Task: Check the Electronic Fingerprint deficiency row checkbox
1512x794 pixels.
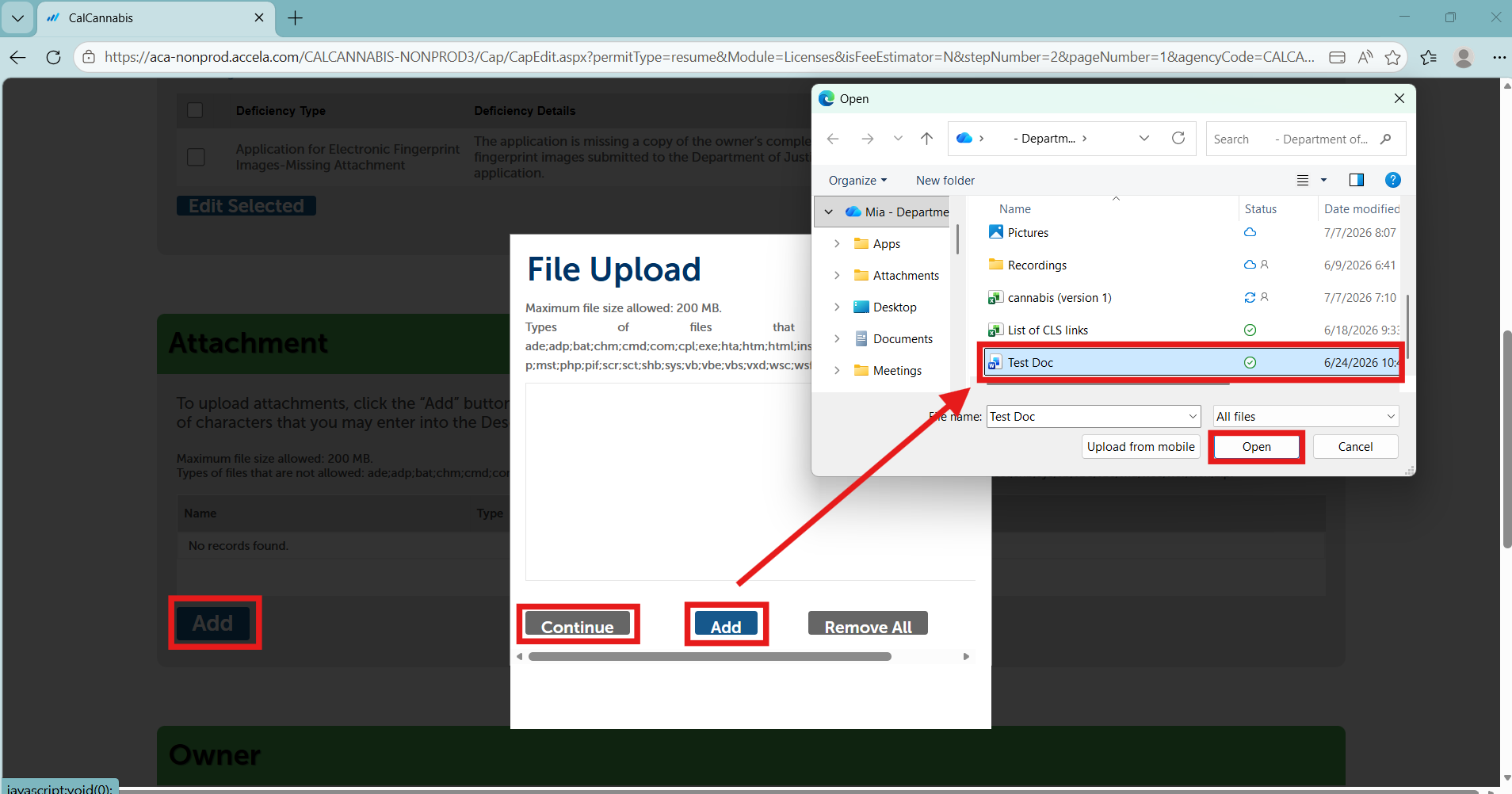Action: tap(196, 157)
